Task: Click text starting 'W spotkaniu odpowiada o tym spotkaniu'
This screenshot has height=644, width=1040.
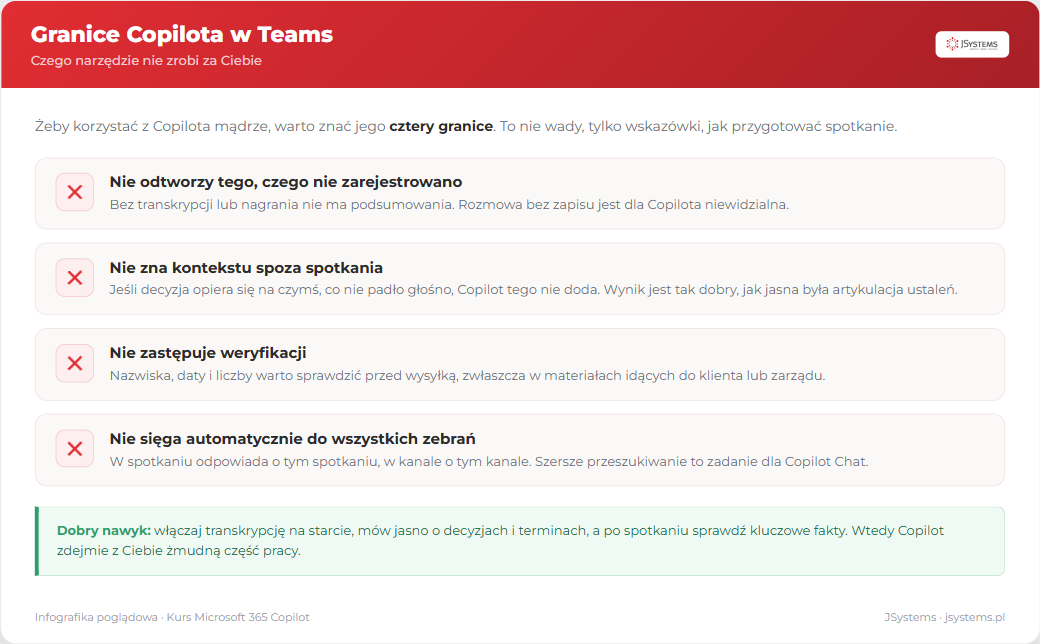Action: (489, 462)
